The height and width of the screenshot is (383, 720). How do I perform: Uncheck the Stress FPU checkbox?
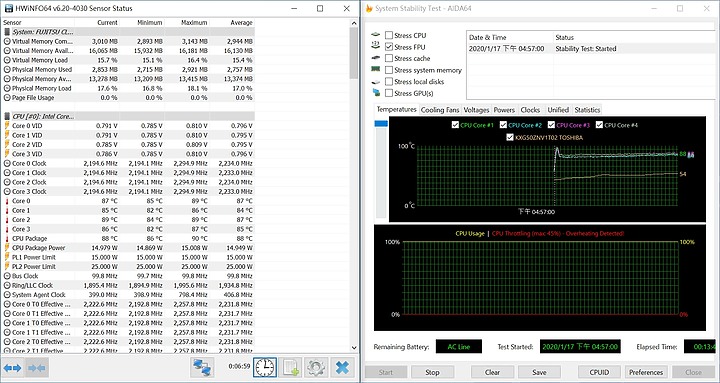(389, 47)
